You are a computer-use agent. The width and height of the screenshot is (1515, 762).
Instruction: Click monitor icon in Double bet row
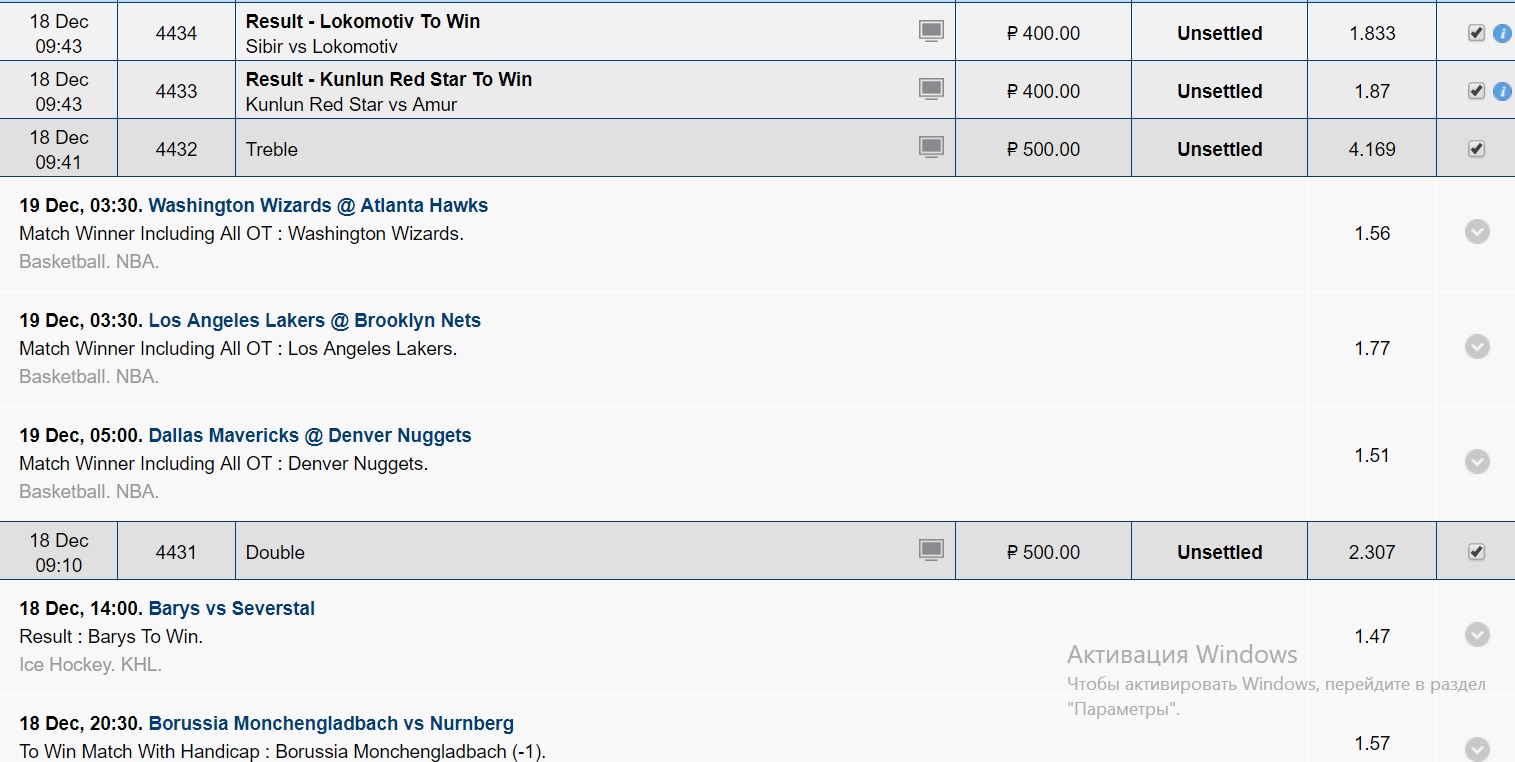pyautogui.click(x=931, y=550)
